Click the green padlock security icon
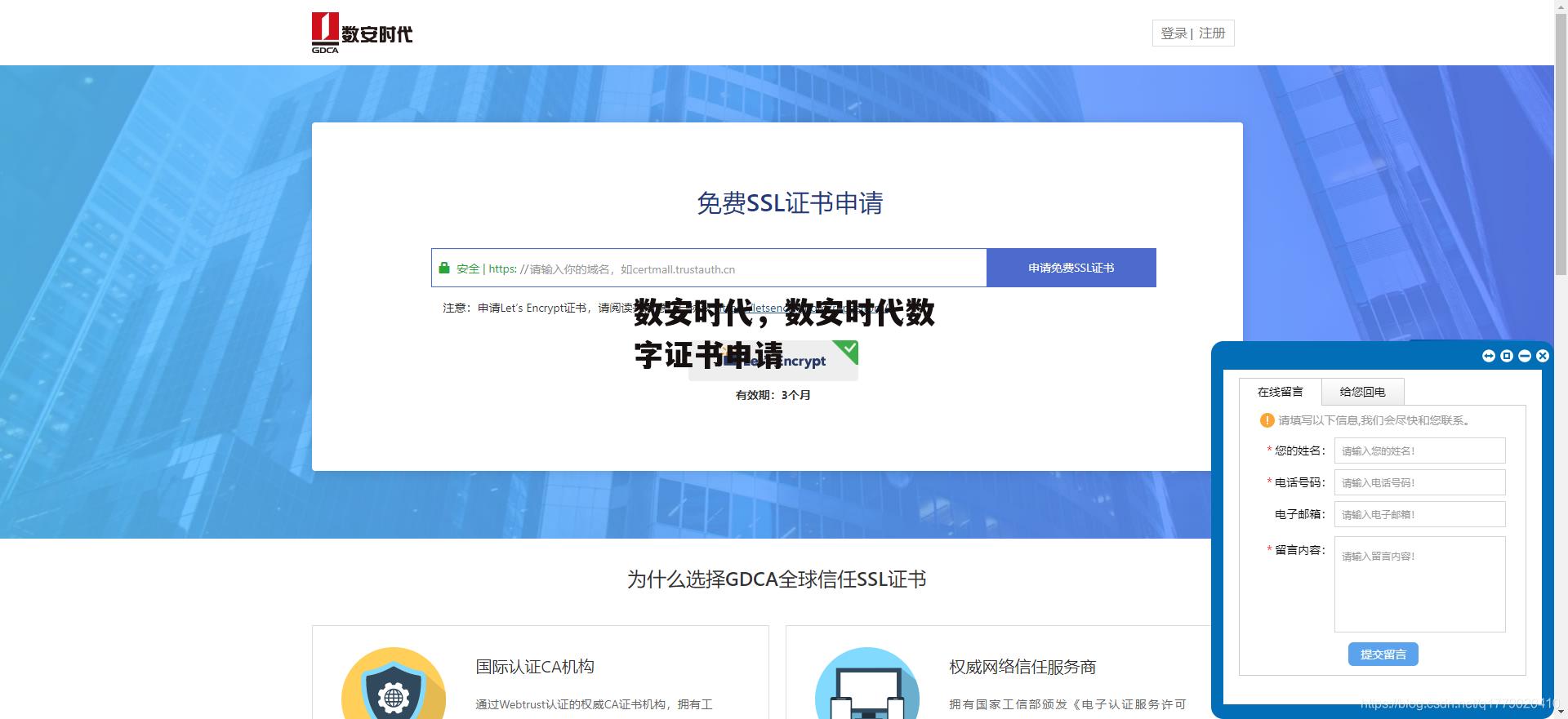The image size is (1568, 719). (x=444, y=268)
